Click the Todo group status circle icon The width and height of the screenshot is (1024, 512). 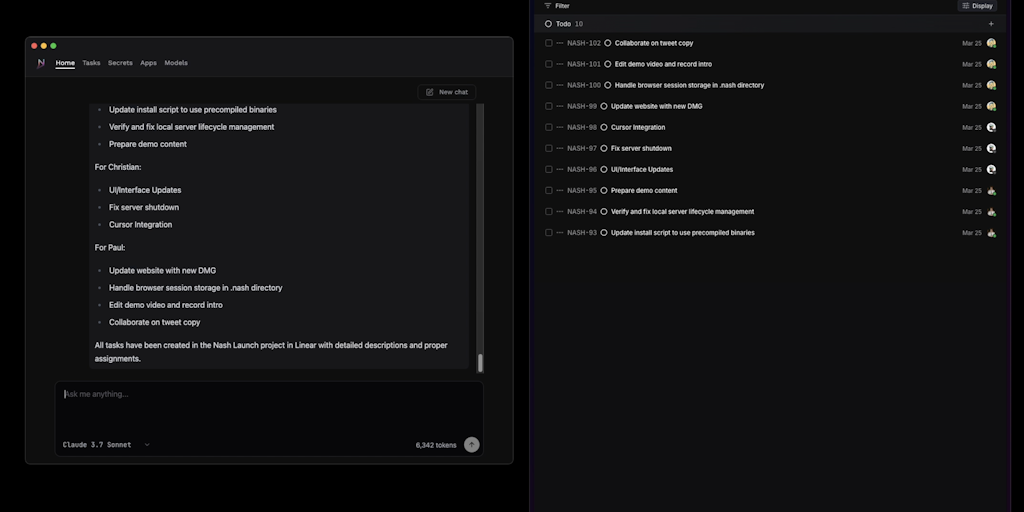point(549,24)
